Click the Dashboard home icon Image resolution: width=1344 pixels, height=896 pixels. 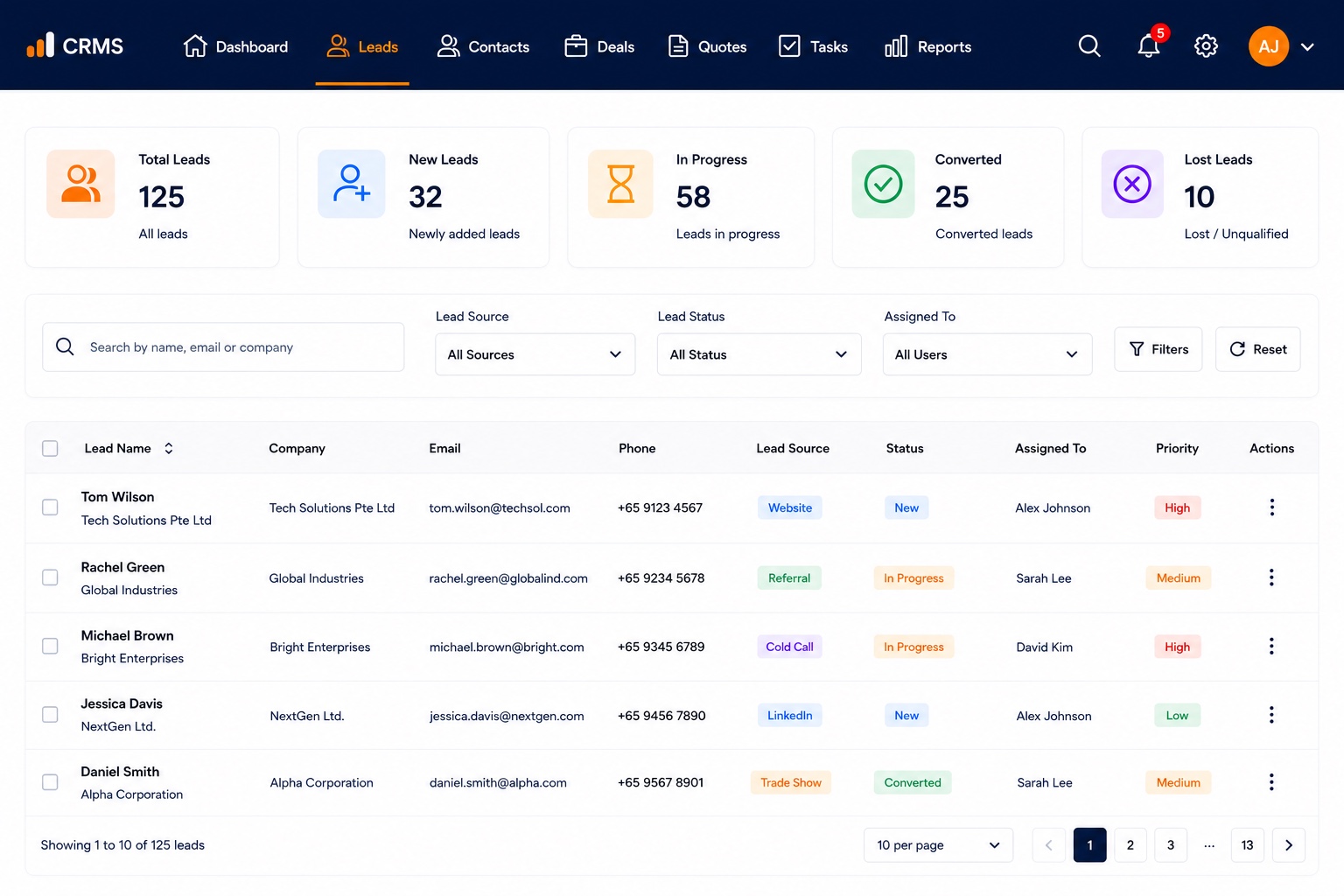[195, 46]
